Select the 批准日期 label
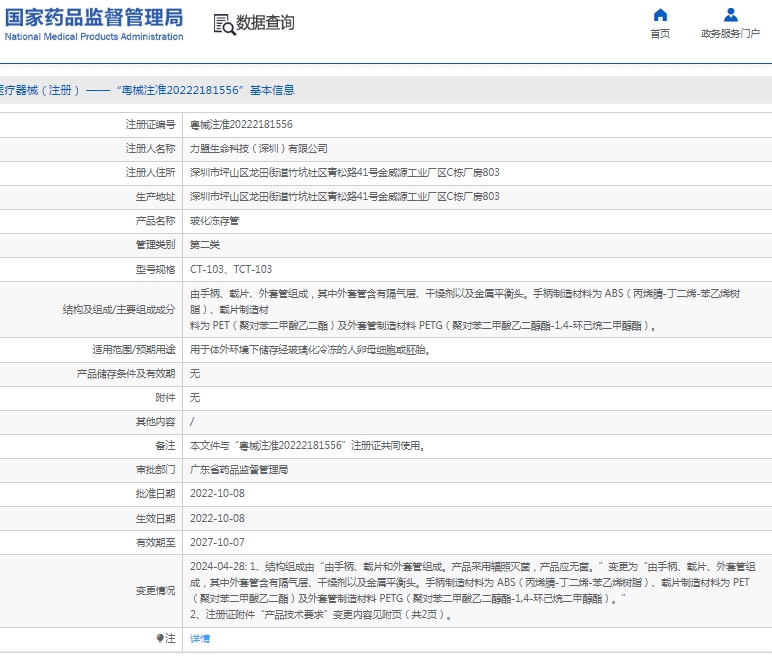 (x=156, y=494)
